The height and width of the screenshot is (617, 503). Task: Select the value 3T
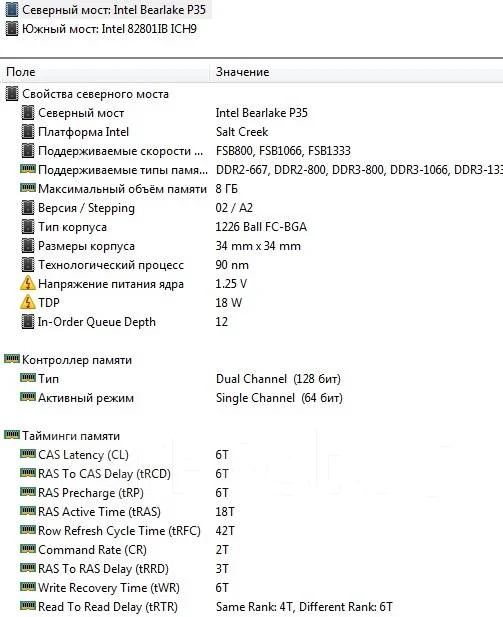tap(222, 569)
